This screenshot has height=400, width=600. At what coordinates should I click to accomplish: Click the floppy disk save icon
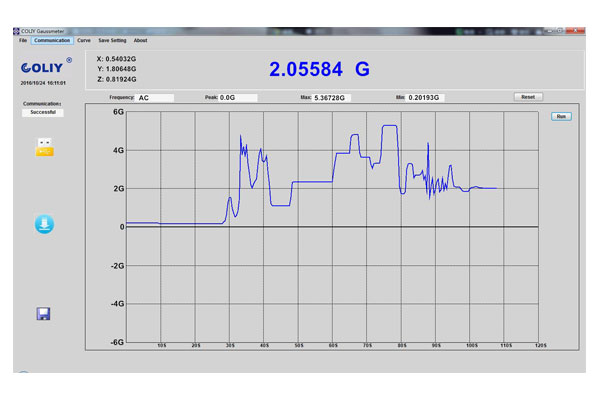pyautogui.click(x=44, y=314)
